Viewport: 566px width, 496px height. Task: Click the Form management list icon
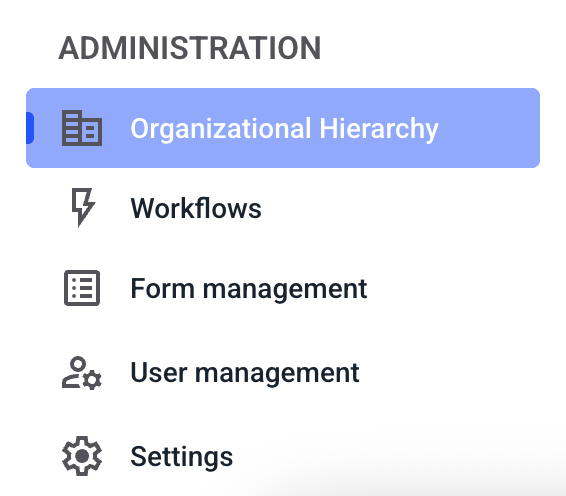[x=82, y=288]
